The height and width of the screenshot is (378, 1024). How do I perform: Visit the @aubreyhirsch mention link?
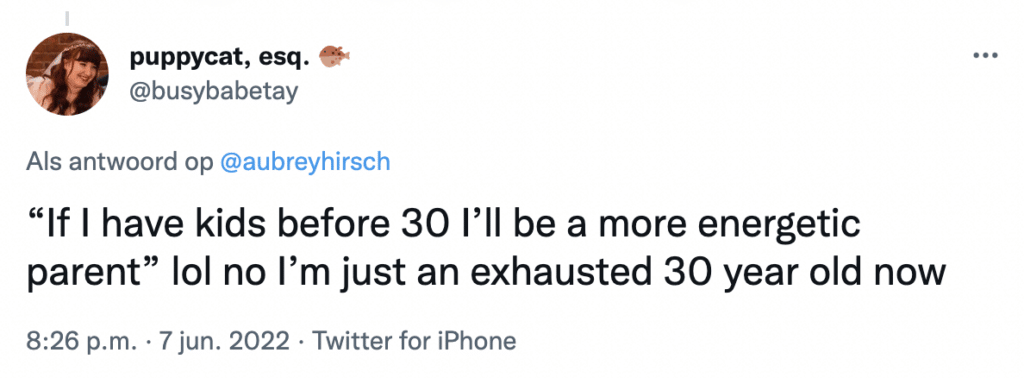[x=306, y=161]
